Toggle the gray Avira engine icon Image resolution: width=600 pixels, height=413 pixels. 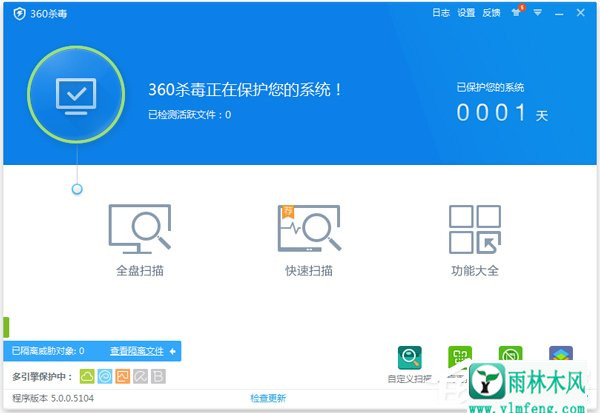140,377
